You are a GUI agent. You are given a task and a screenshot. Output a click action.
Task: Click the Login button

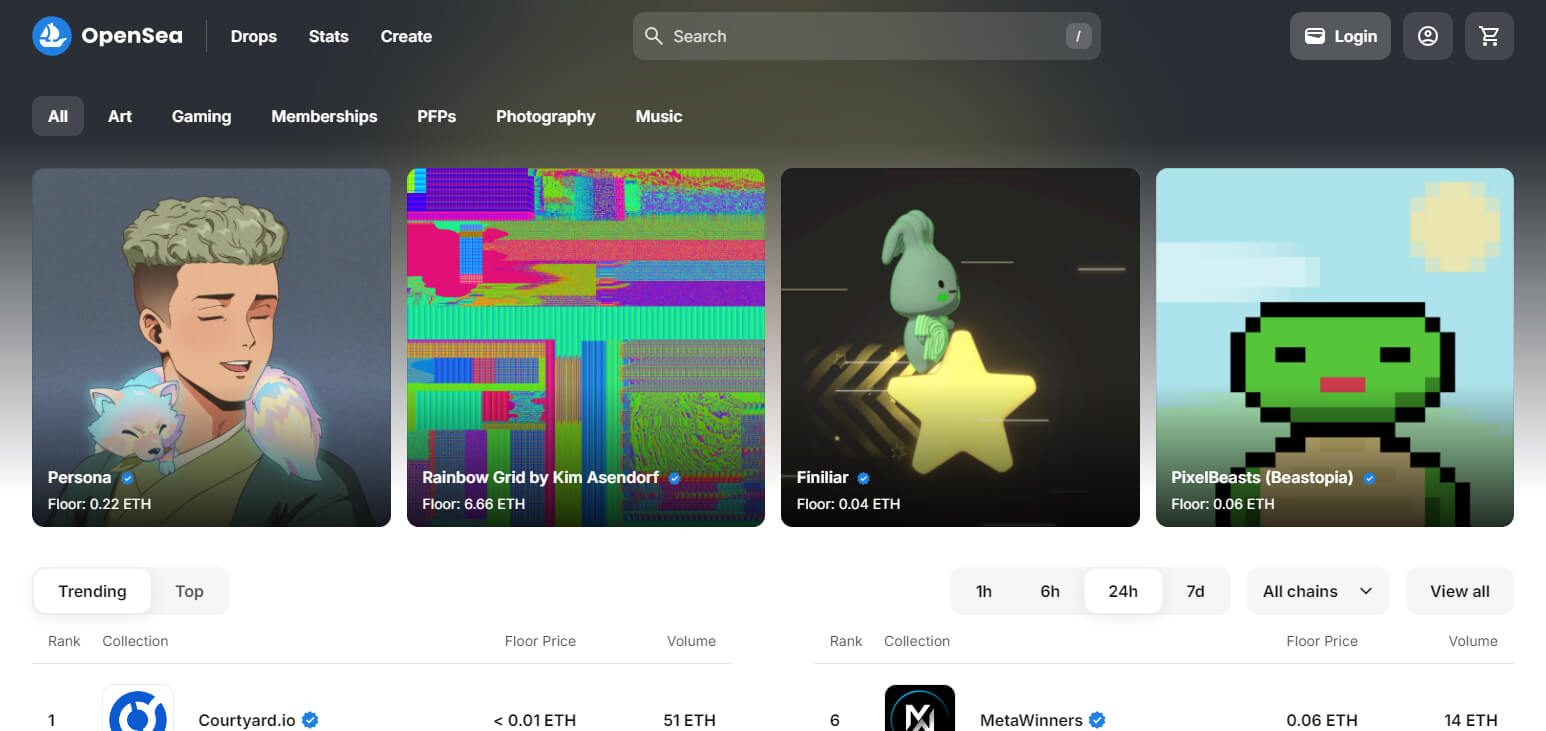tap(1340, 36)
